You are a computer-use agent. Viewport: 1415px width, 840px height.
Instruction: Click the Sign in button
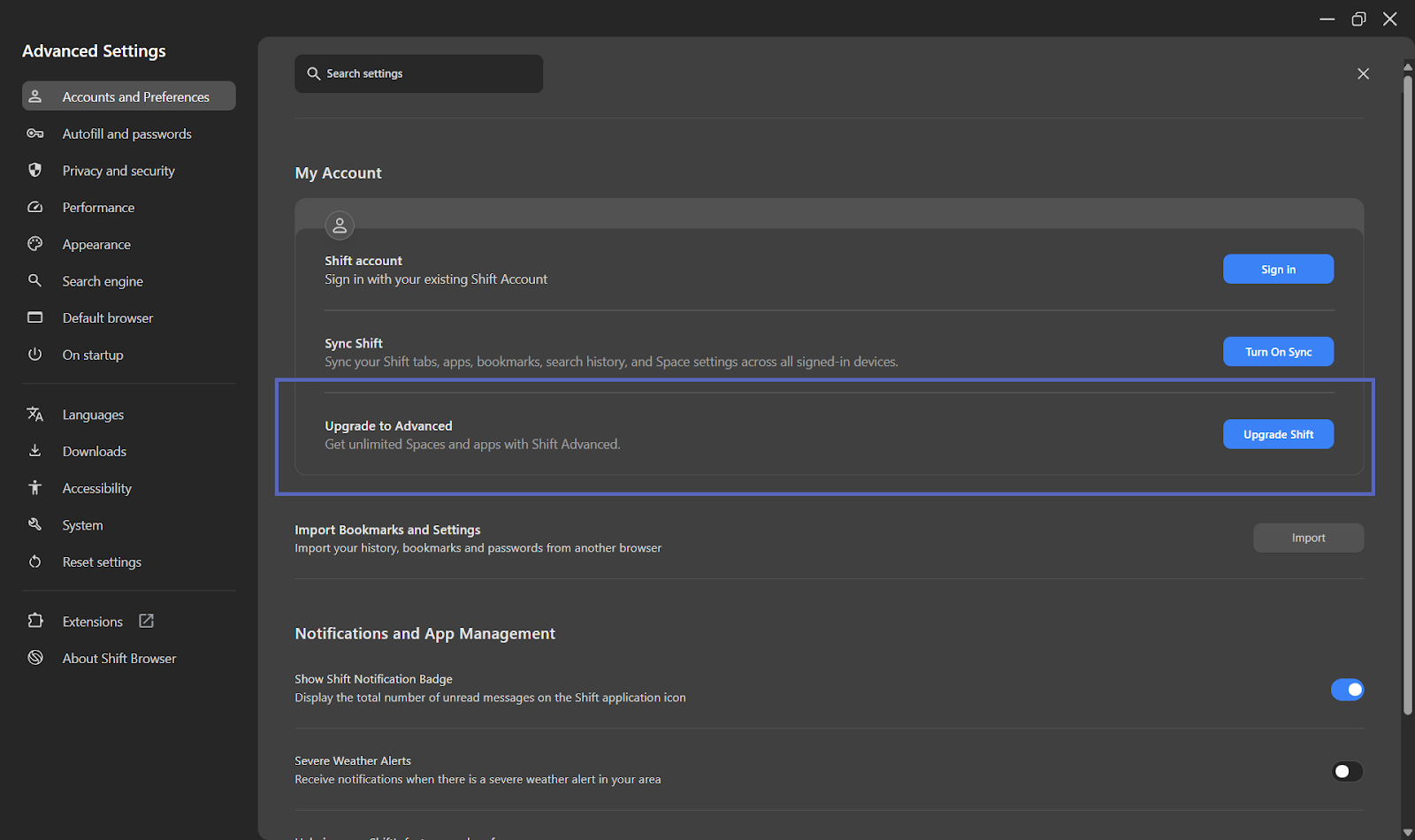tap(1278, 269)
